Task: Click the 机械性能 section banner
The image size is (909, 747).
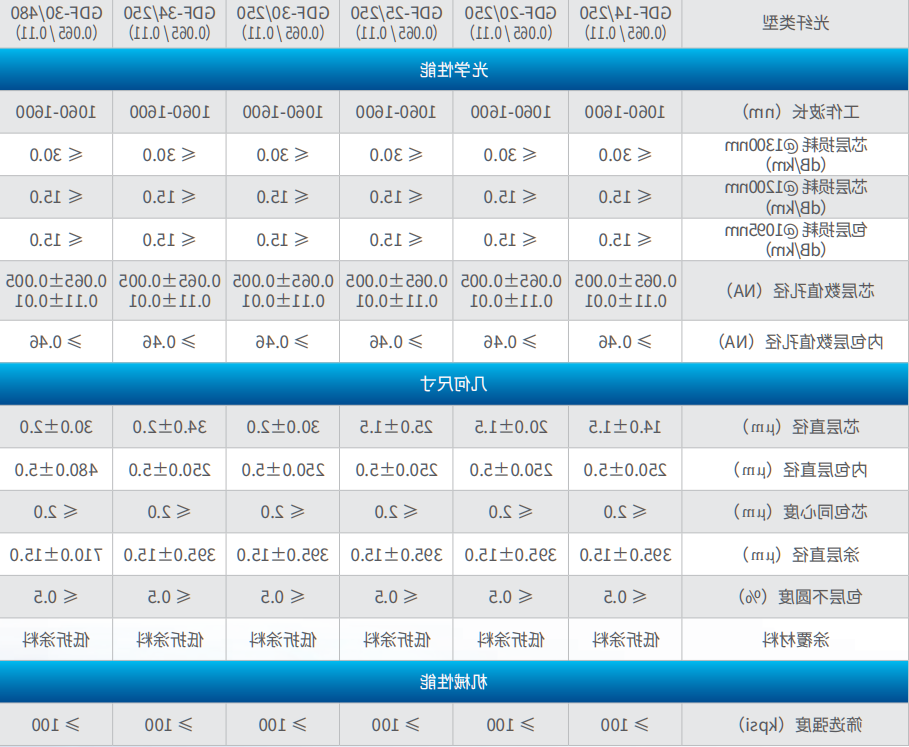Action: click(454, 682)
